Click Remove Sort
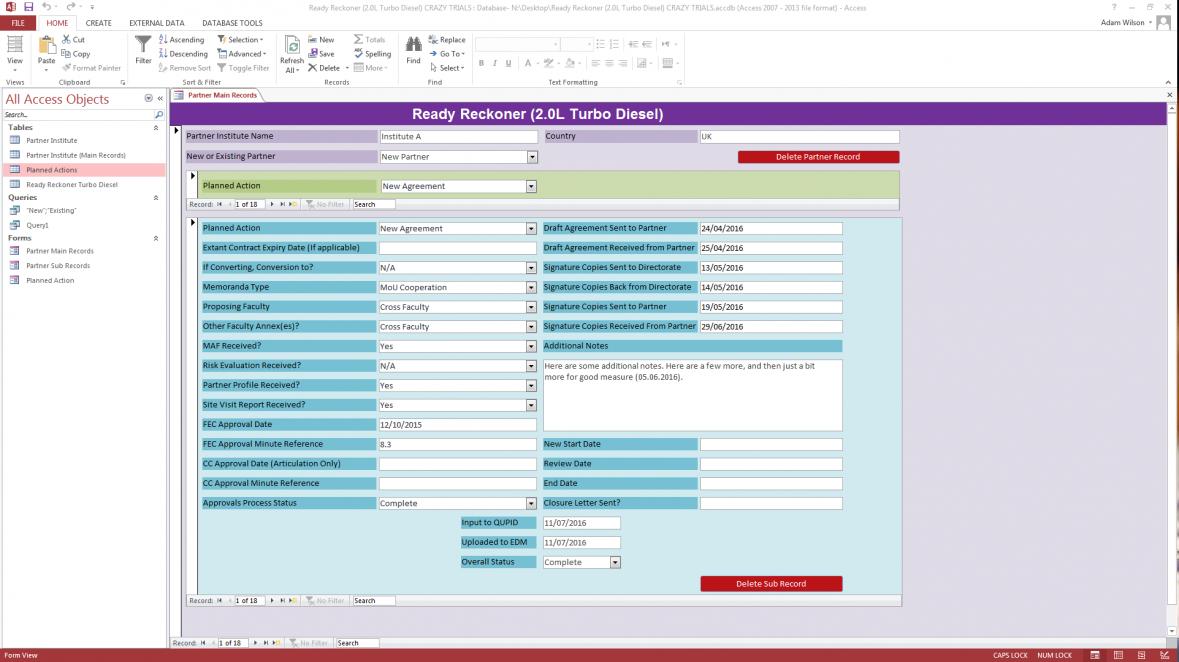 184,68
